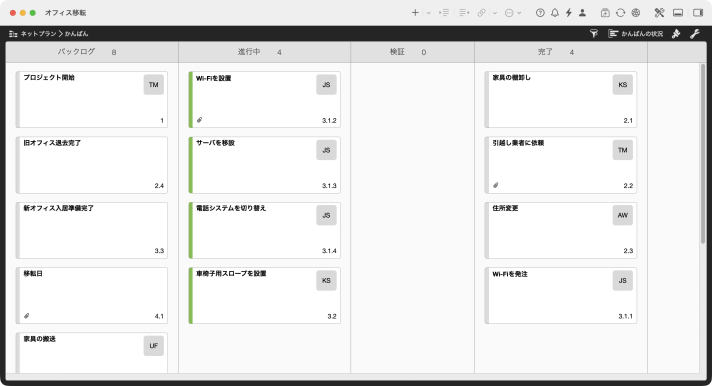
Task: Open the dropdown arrow beside the ellipsis icon
Action: (519, 13)
